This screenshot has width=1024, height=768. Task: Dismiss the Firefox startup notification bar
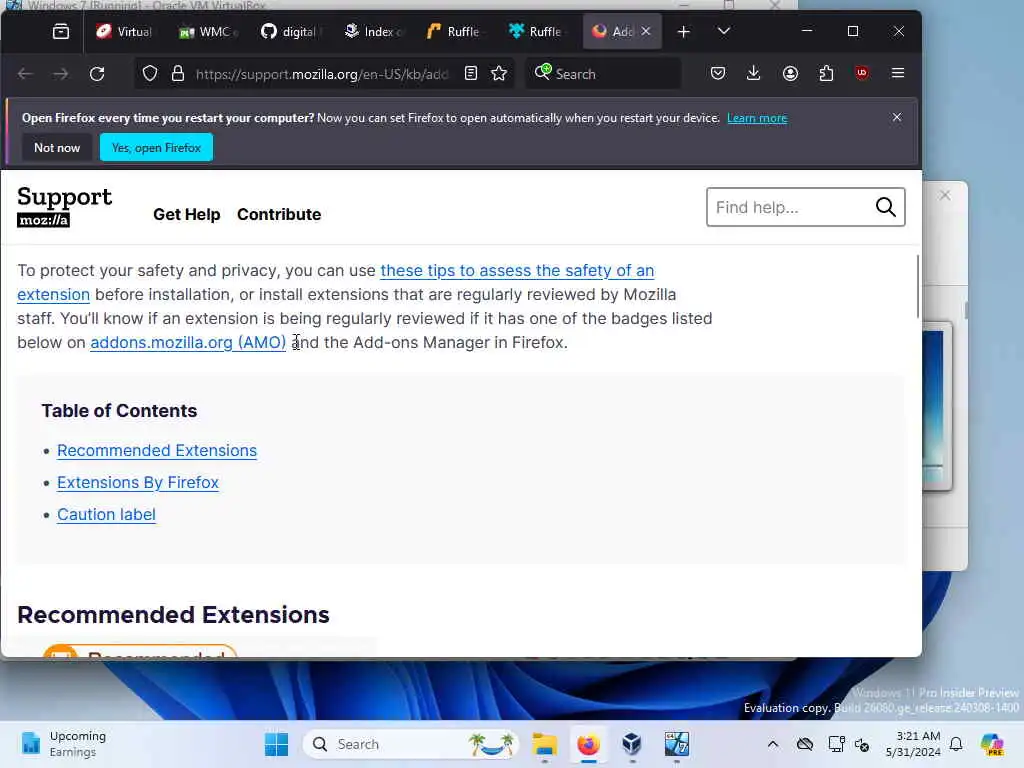[x=897, y=117]
